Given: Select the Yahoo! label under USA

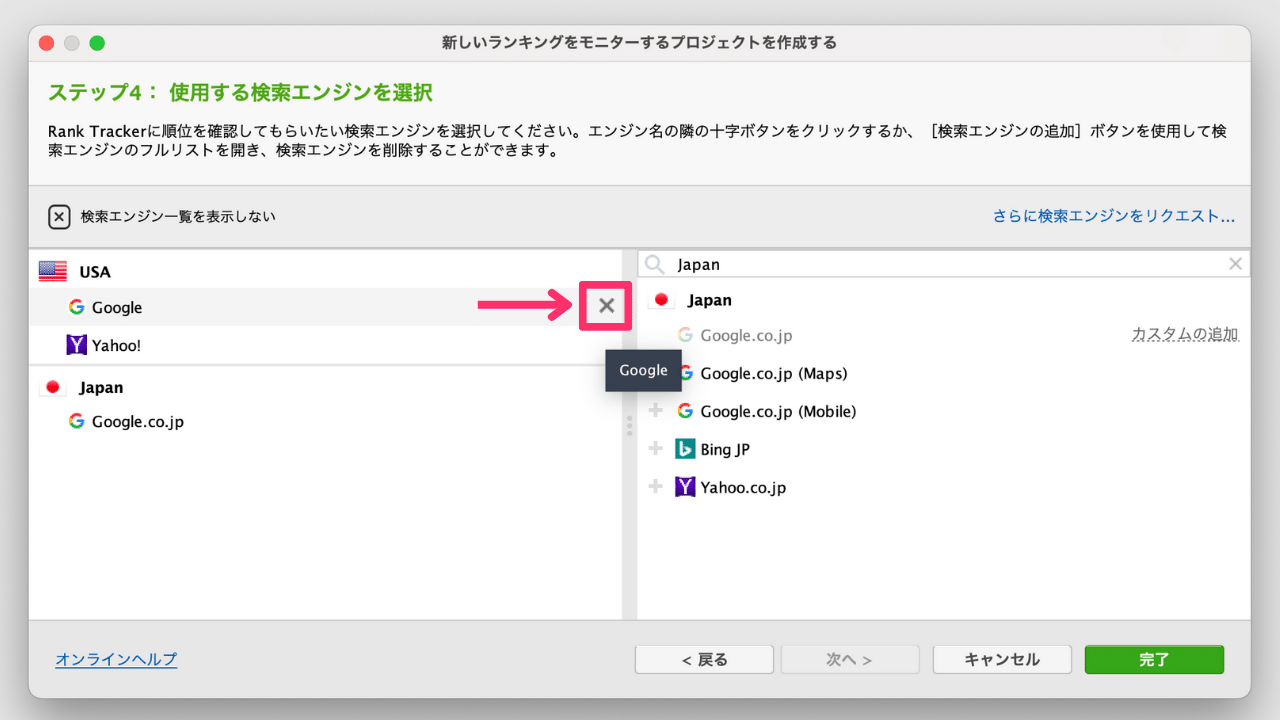Looking at the screenshot, I should point(117,345).
